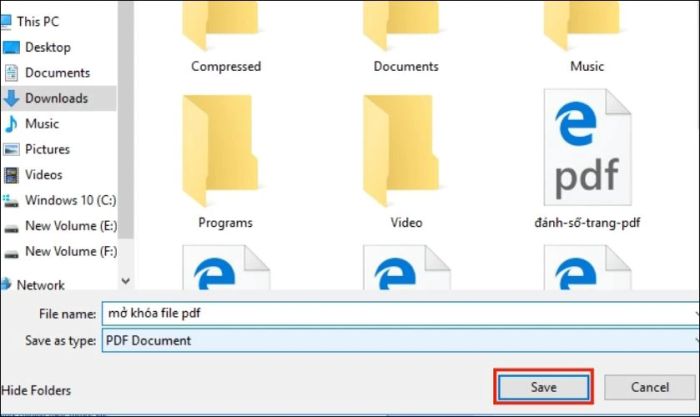This screenshot has height=417, width=700.
Task: Select the Documents folder in file list
Action: point(406,37)
